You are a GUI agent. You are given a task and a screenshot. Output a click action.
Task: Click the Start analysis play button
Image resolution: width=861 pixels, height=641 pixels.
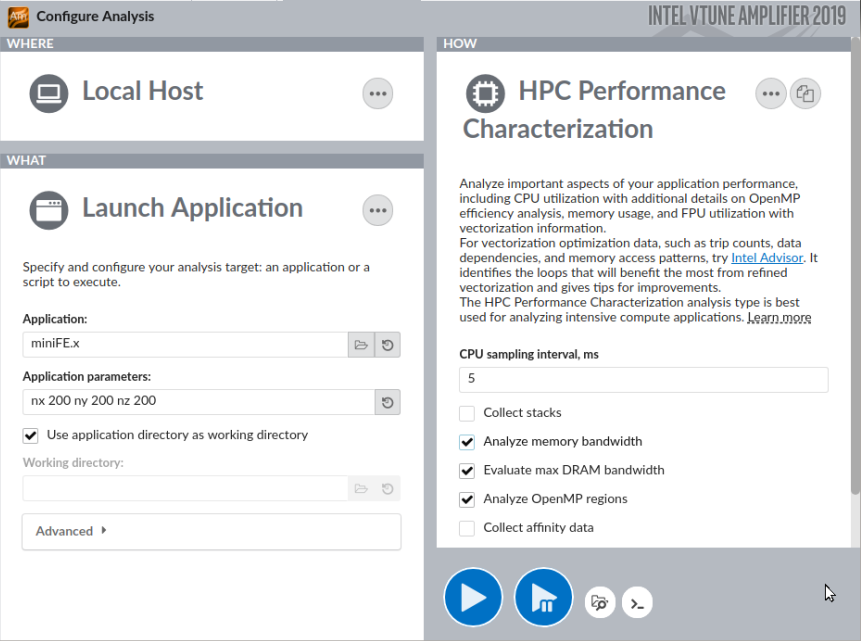pos(473,598)
